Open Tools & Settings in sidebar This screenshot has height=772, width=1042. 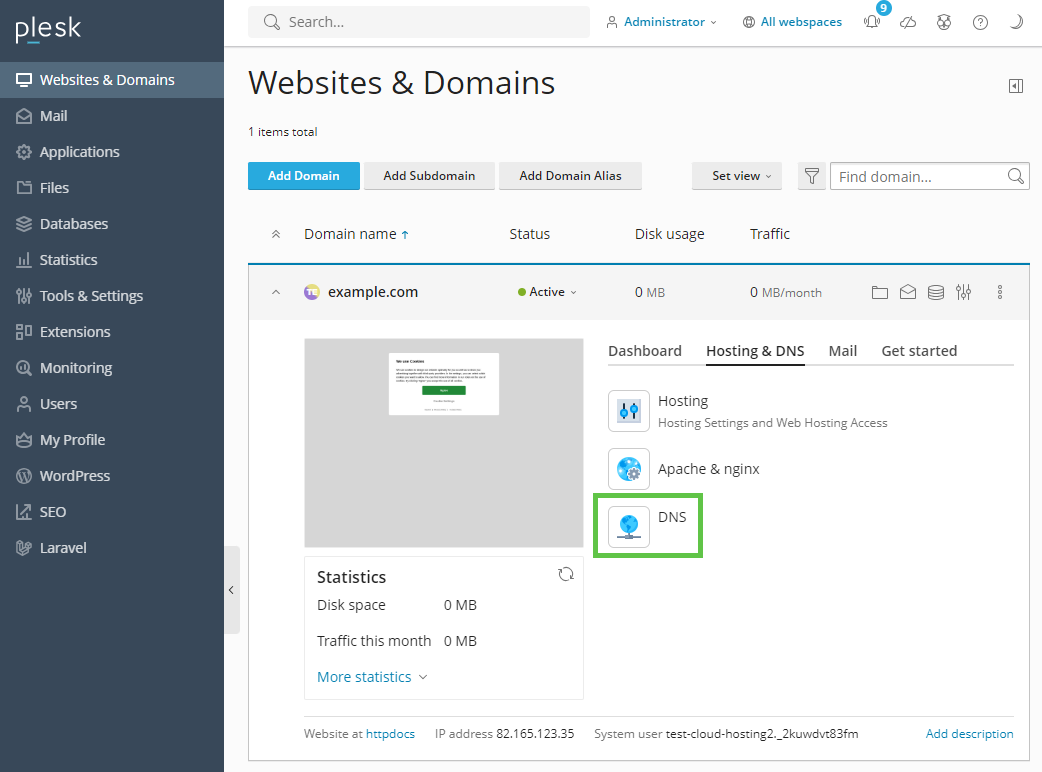[91, 296]
